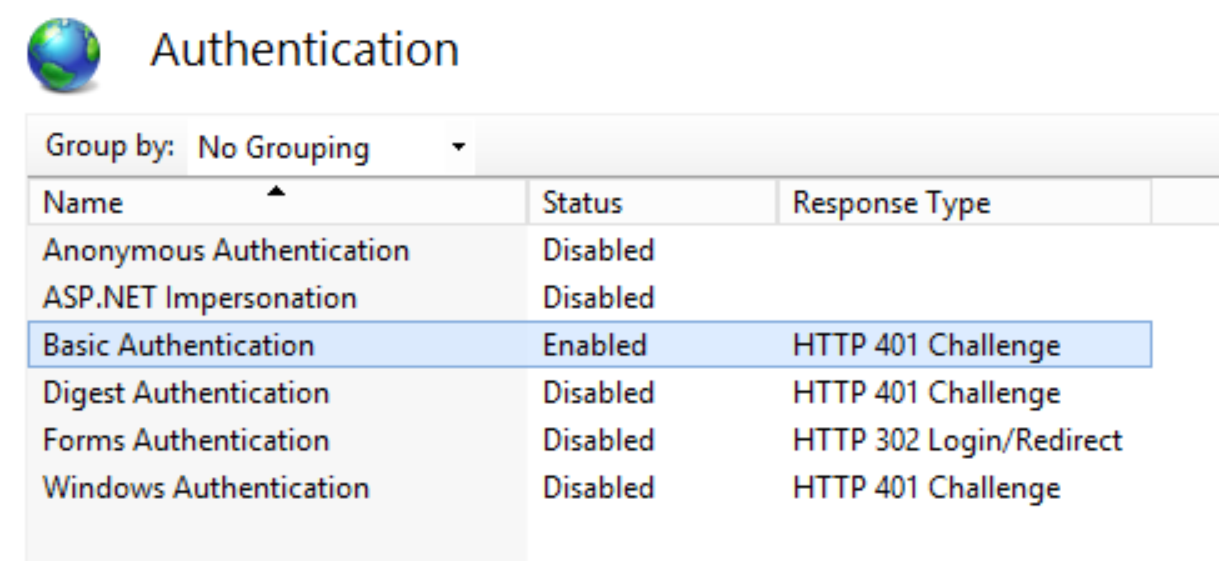
Task: Select Basic Authentication row
Action: coord(179,346)
